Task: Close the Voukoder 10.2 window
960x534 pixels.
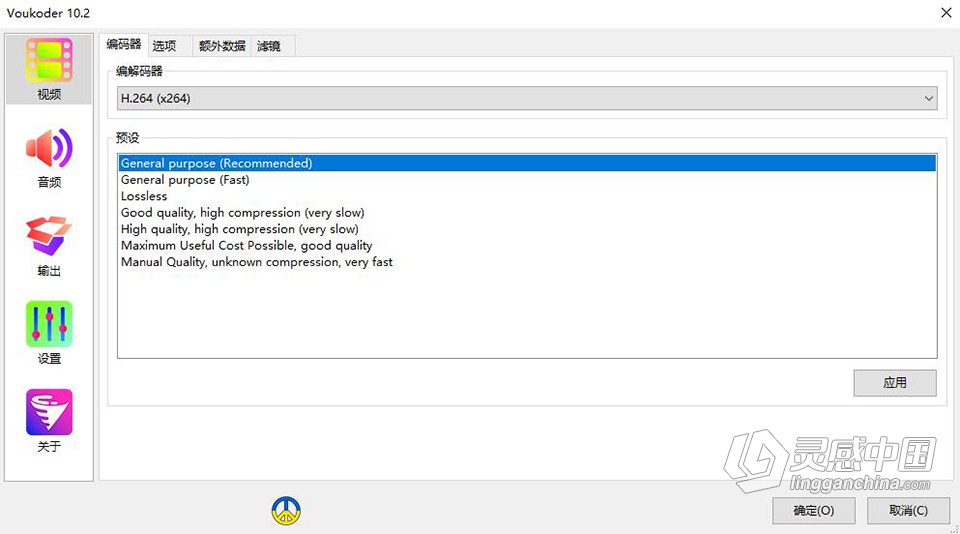Action: click(946, 13)
